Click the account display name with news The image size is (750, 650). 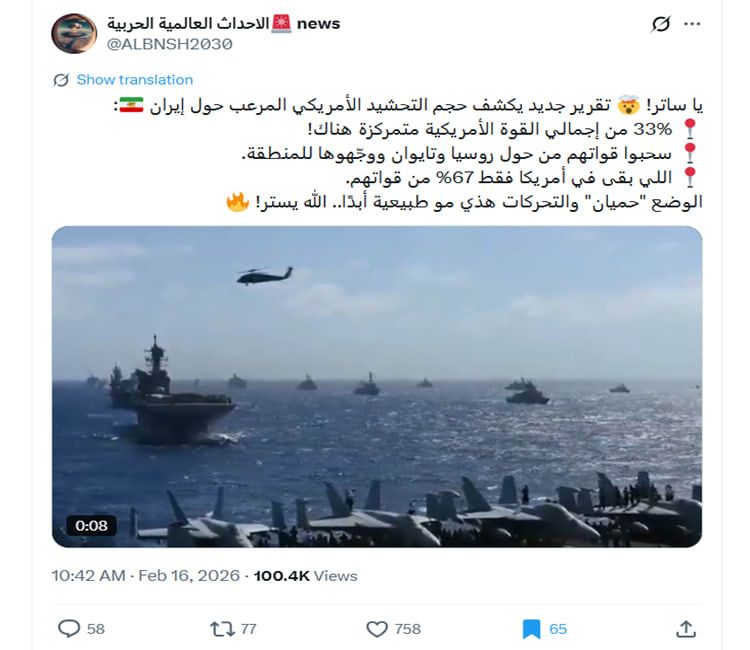pos(223,23)
